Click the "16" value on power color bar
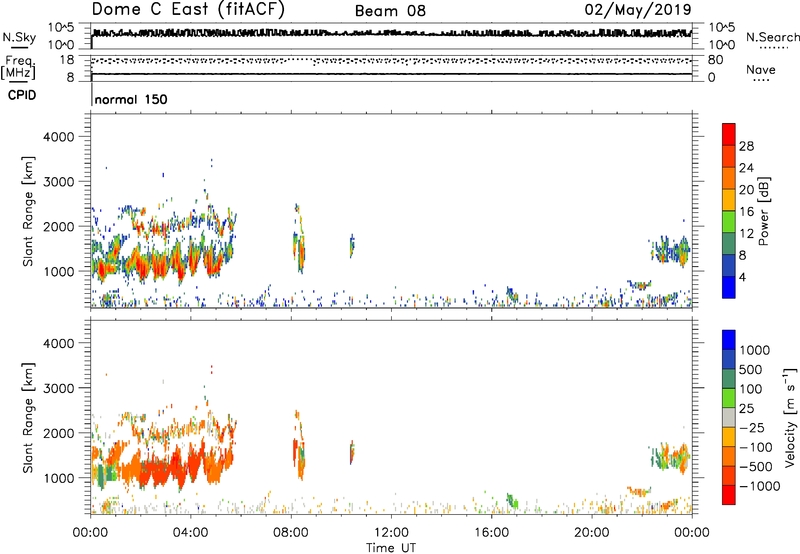 [746, 212]
